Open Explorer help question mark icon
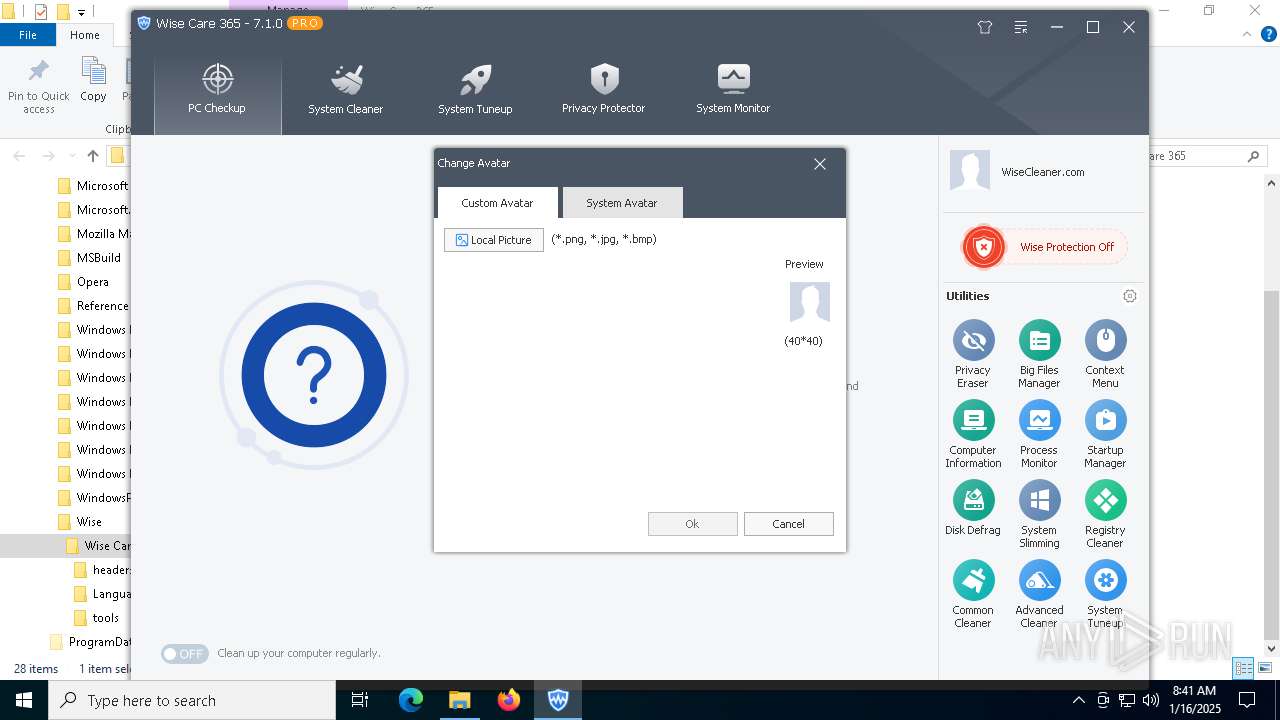Screen dimensions: 1280x720 coord(1269,34)
